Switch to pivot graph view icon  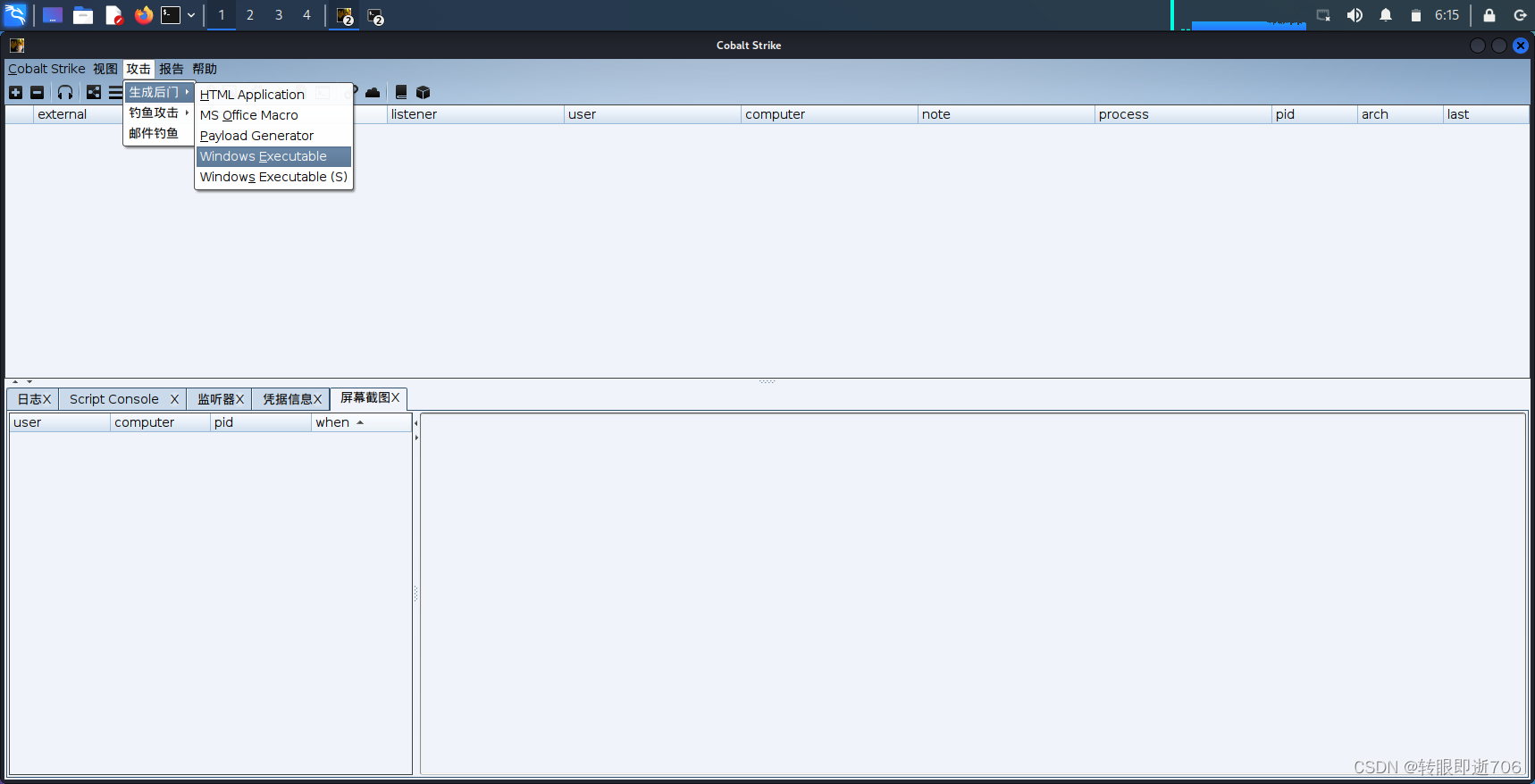[94, 92]
